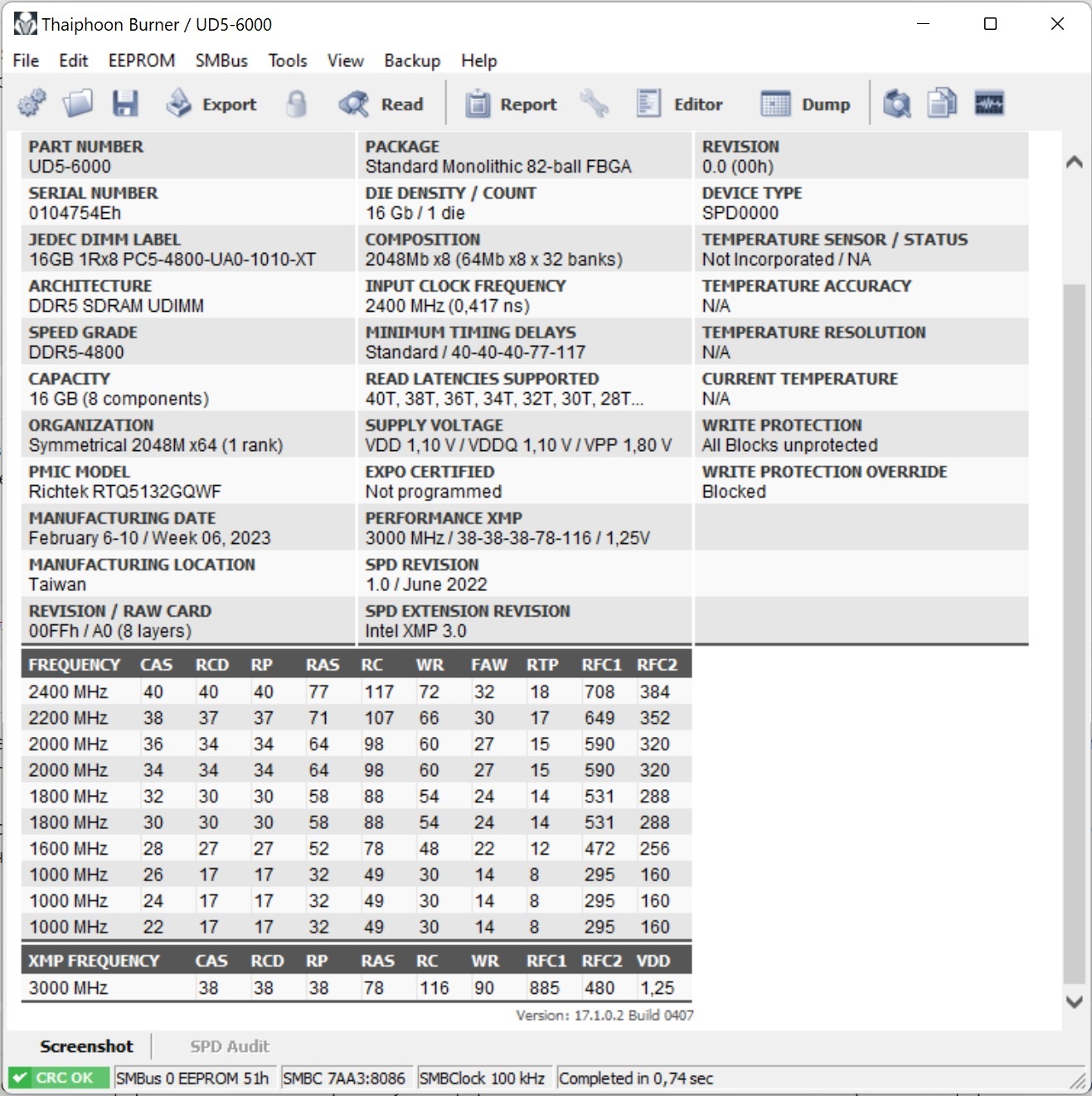
Task: Click the padlock icon in the toolbar
Action: 296,104
